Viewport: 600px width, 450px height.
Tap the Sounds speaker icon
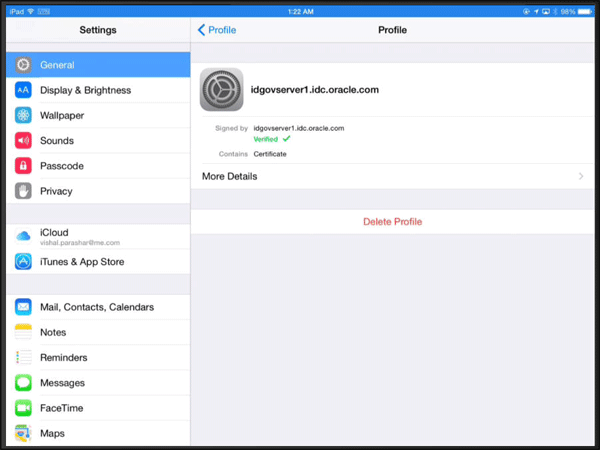(x=23, y=140)
